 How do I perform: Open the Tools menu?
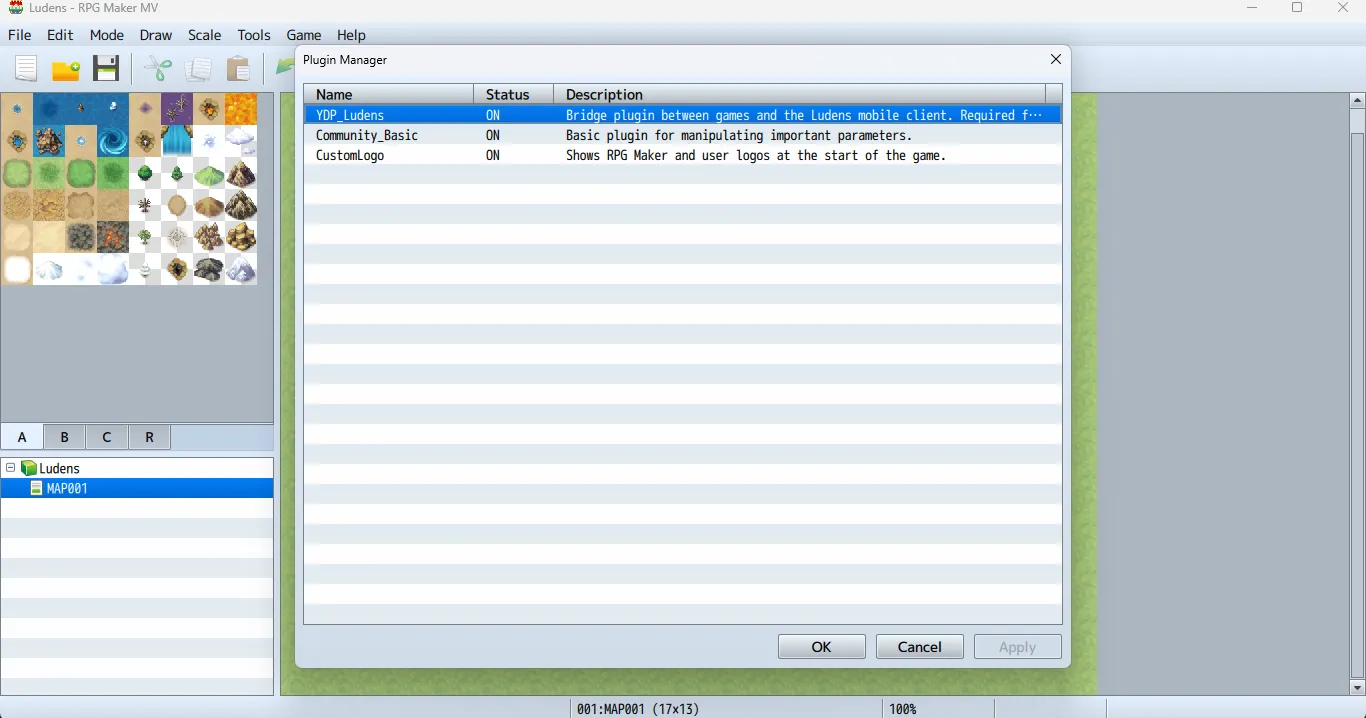[253, 35]
